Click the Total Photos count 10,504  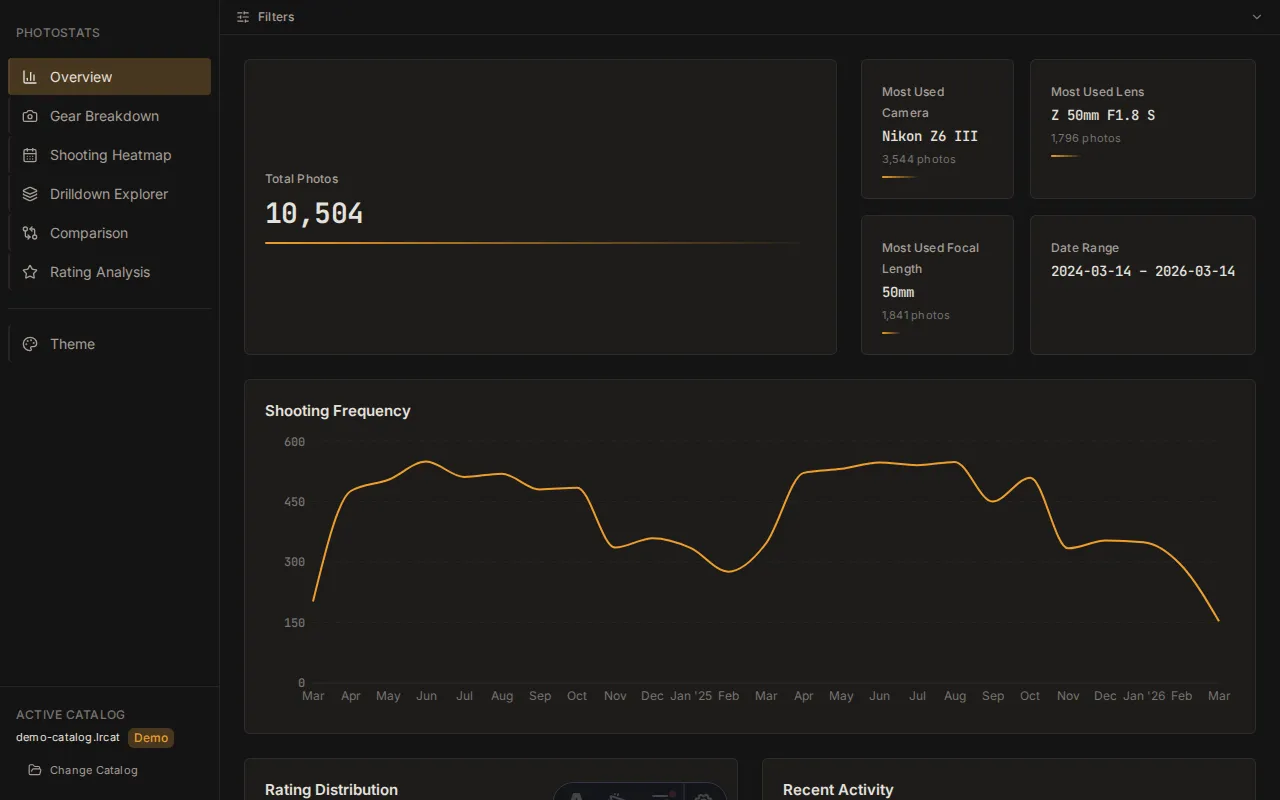pos(314,213)
